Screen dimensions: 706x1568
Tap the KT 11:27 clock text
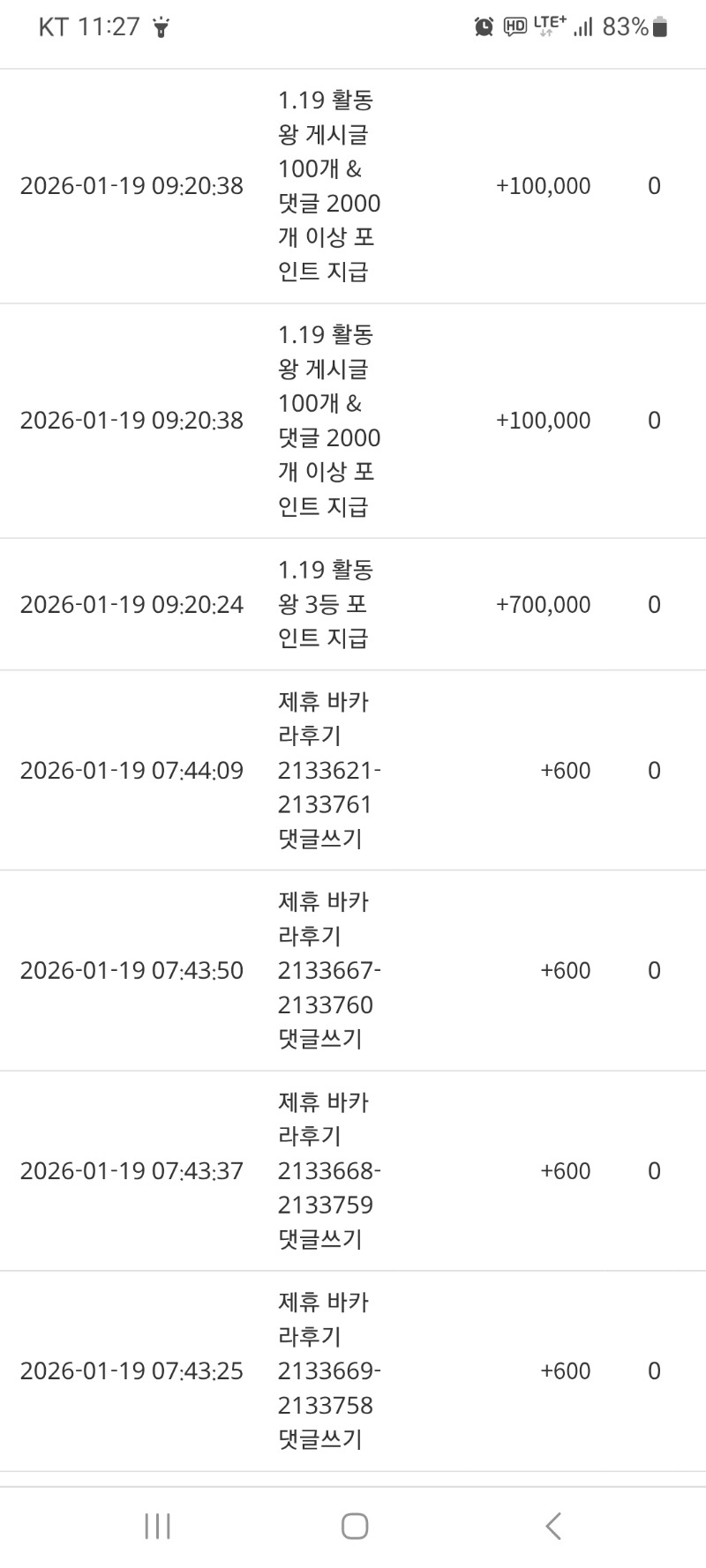coord(89,27)
